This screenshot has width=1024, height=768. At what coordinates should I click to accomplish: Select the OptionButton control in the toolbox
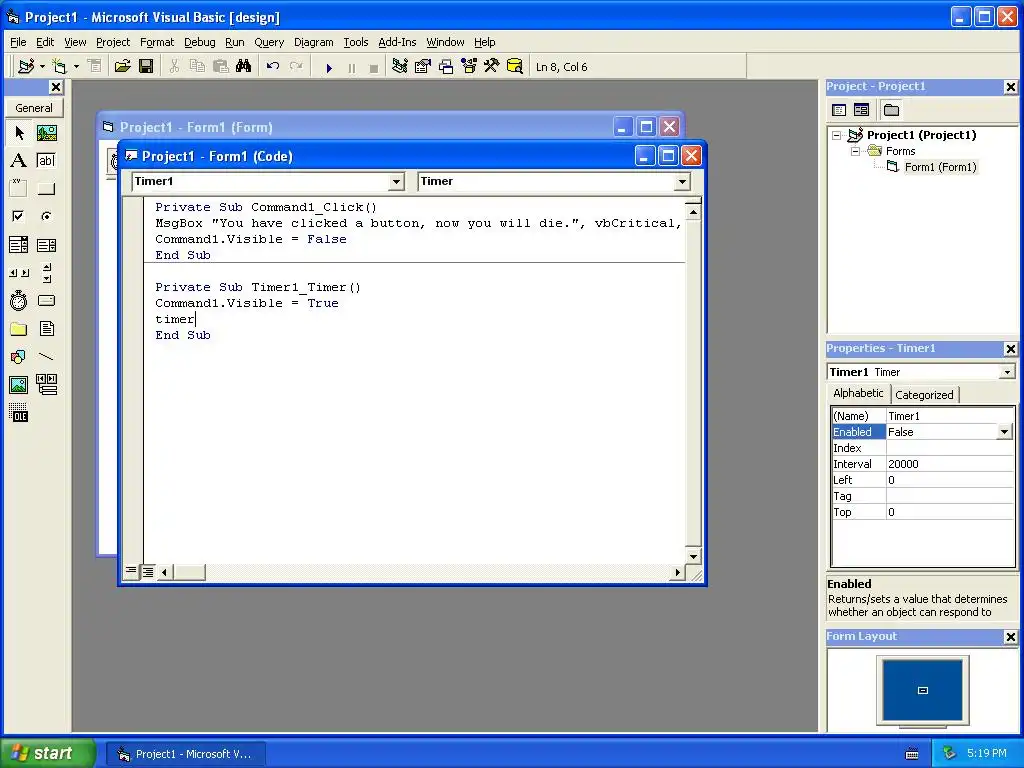click(46, 216)
